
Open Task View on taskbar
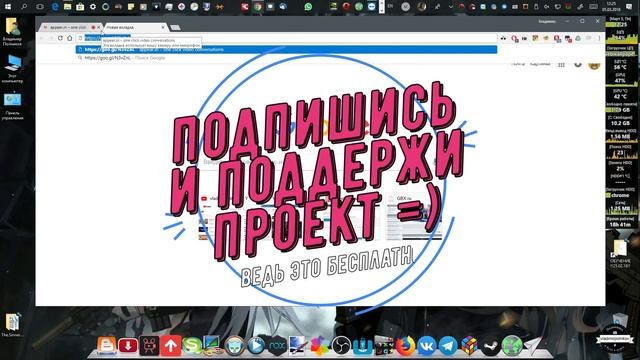pyautogui.click(x=40, y=7)
